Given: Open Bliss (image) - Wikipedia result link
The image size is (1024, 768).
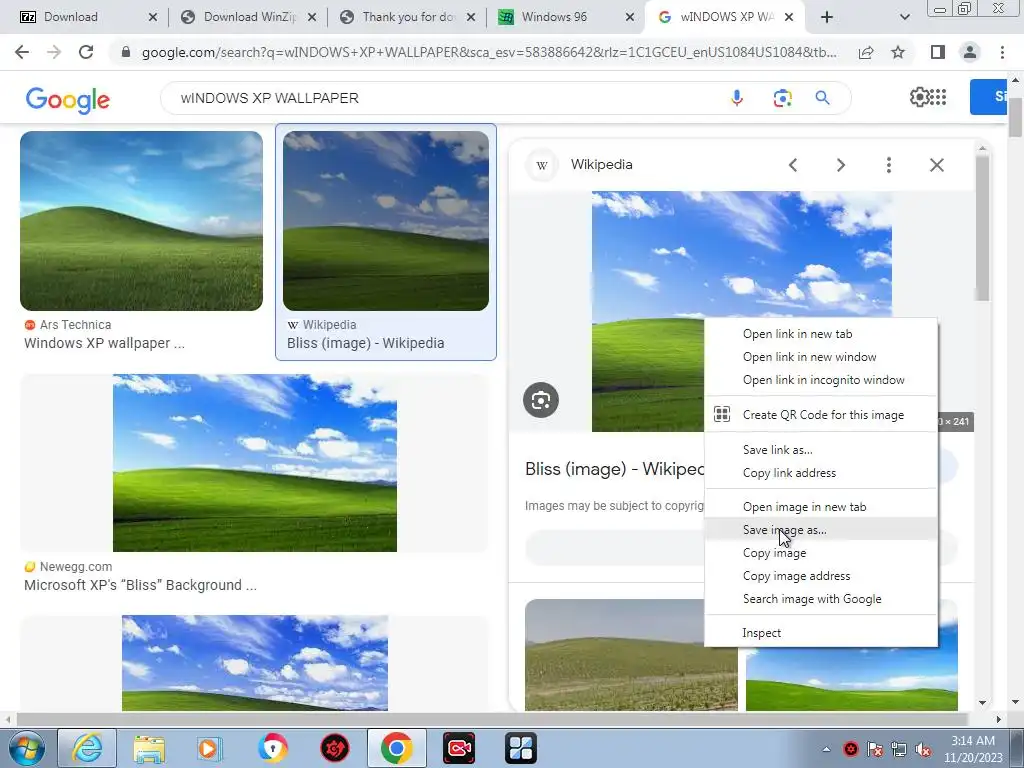Looking at the screenshot, I should tap(366, 343).
